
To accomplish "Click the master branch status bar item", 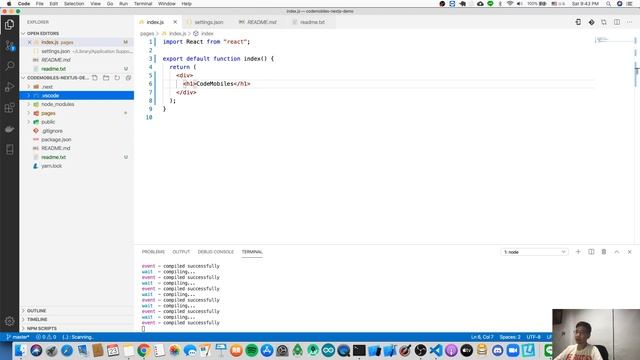I will coord(18,337).
